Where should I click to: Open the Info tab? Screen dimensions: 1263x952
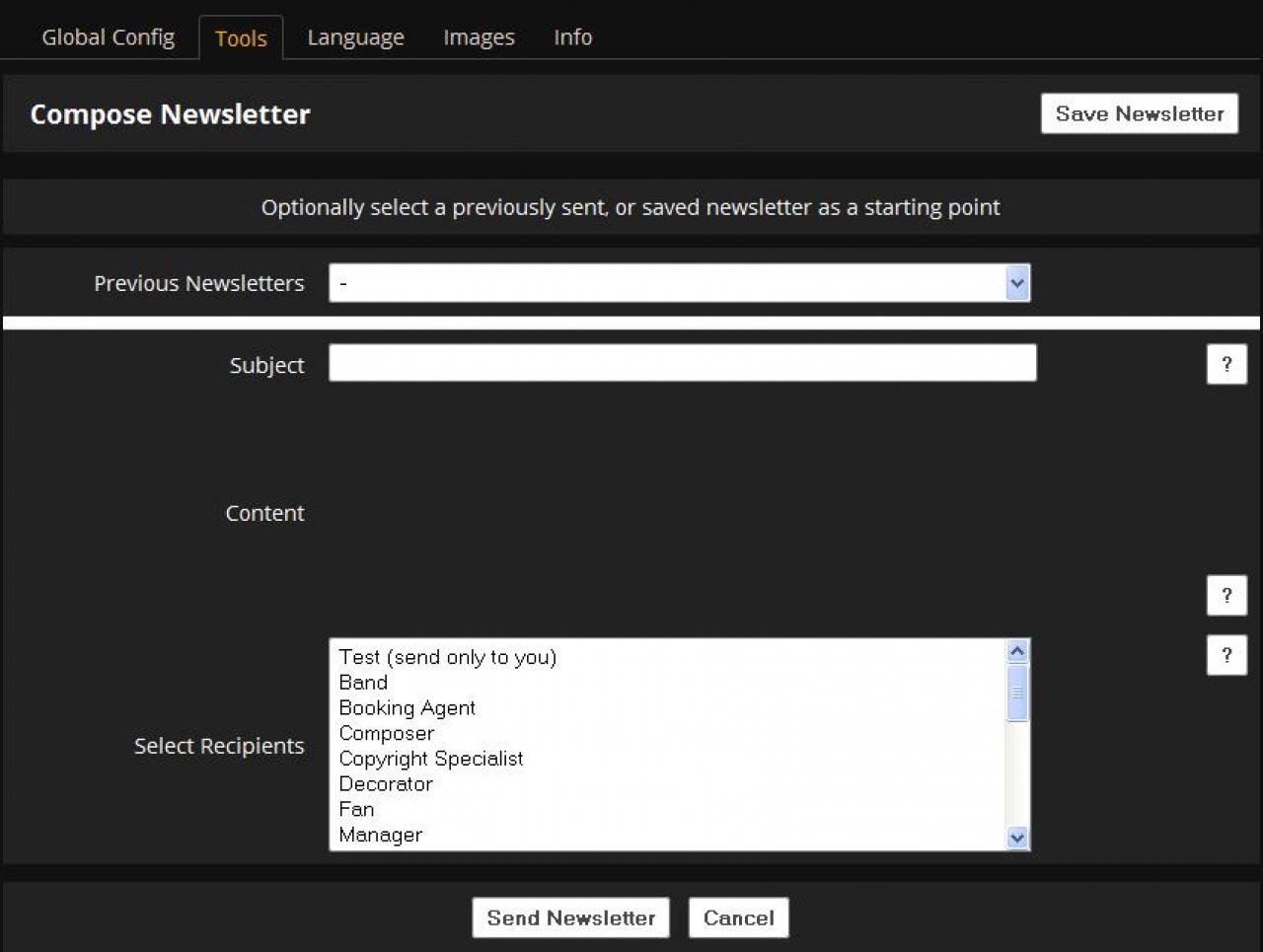(x=572, y=37)
